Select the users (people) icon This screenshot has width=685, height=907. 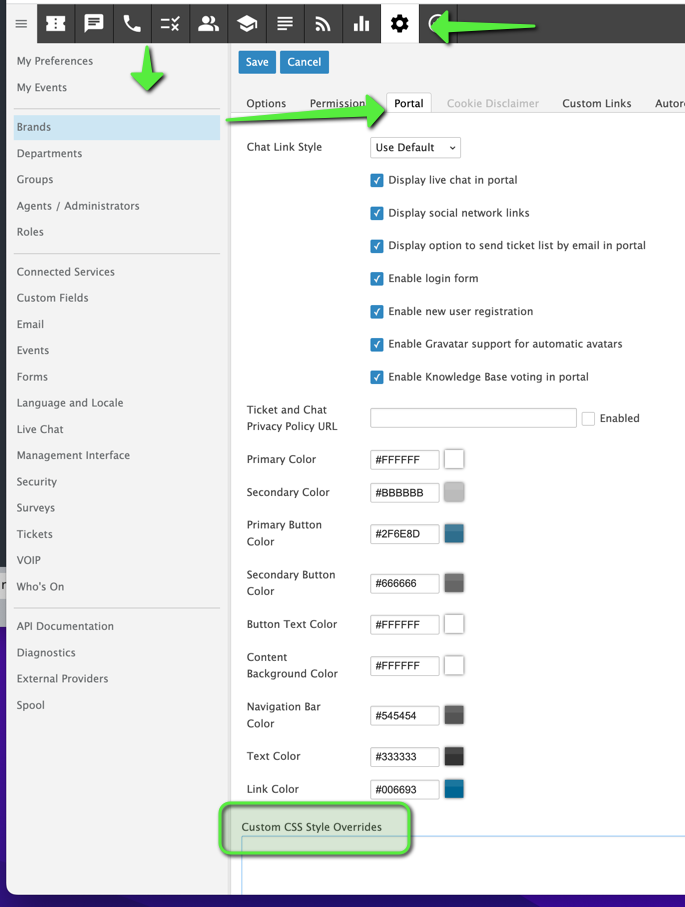[208, 24]
